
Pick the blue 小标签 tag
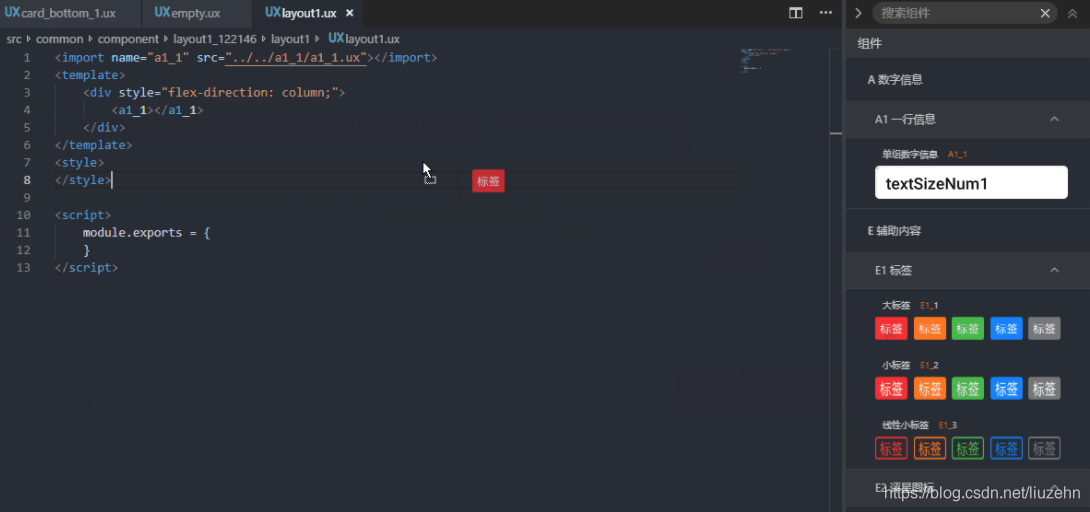click(1006, 388)
